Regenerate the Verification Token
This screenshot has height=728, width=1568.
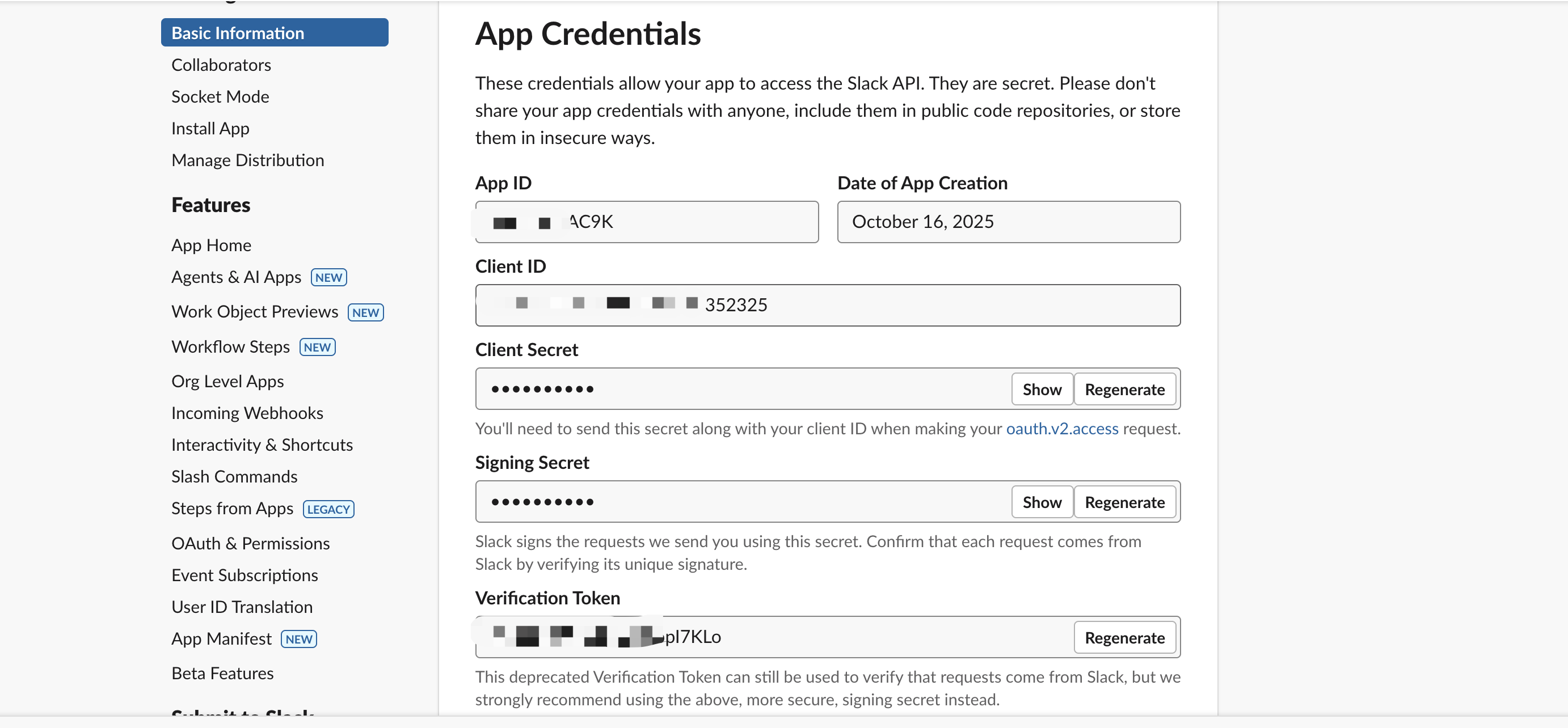pos(1124,637)
